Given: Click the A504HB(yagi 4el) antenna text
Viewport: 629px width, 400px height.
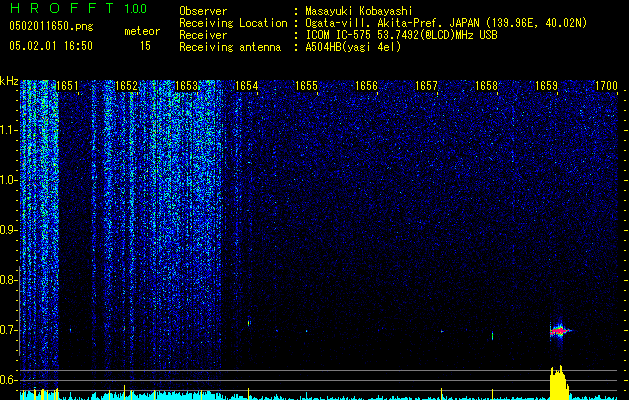Looking at the screenshot, I should point(353,47).
